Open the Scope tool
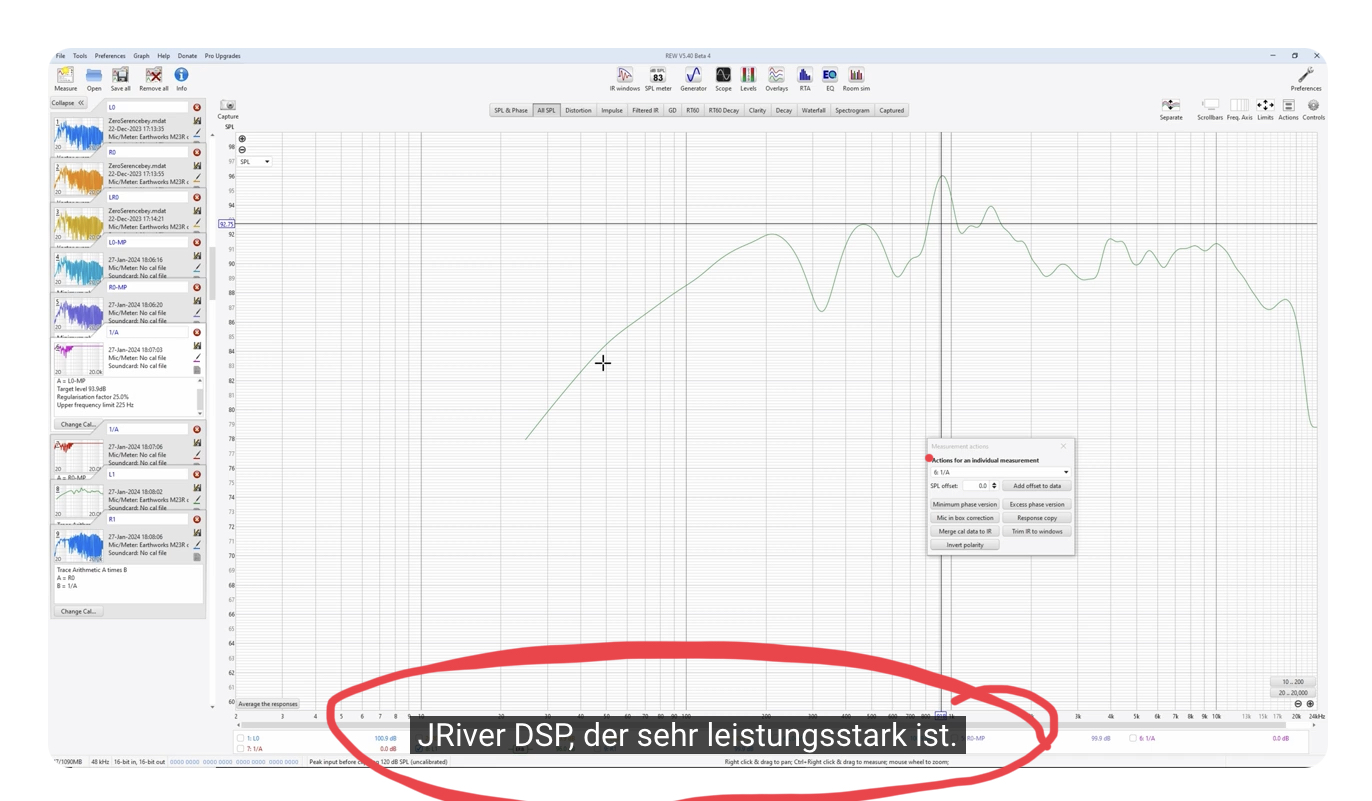Image resolution: width=1372 pixels, height=801 pixels. (x=723, y=75)
